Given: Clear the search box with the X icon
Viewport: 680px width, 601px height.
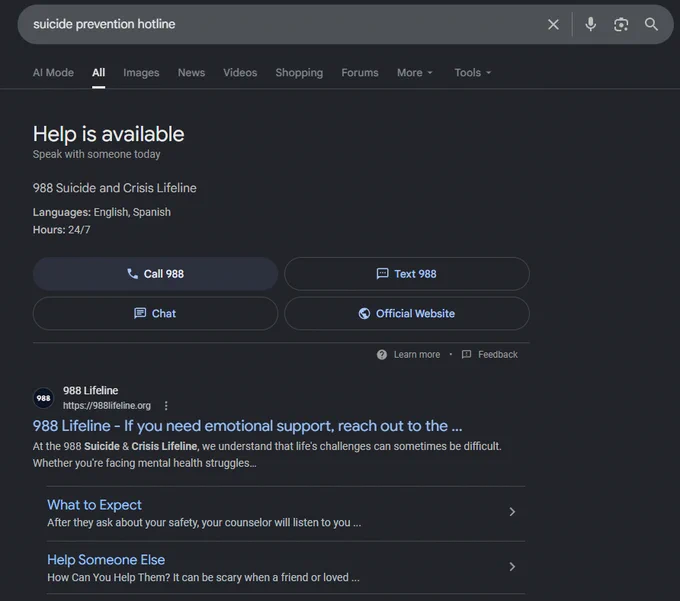Looking at the screenshot, I should [553, 24].
